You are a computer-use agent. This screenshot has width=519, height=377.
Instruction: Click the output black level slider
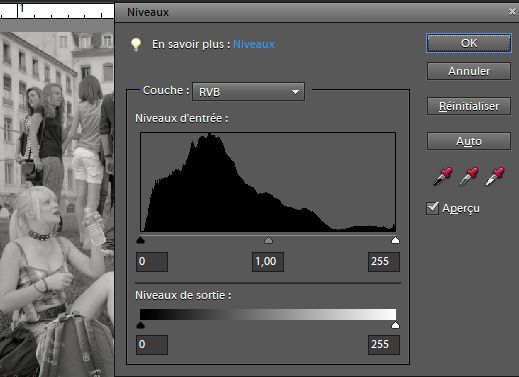pos(141,325)
